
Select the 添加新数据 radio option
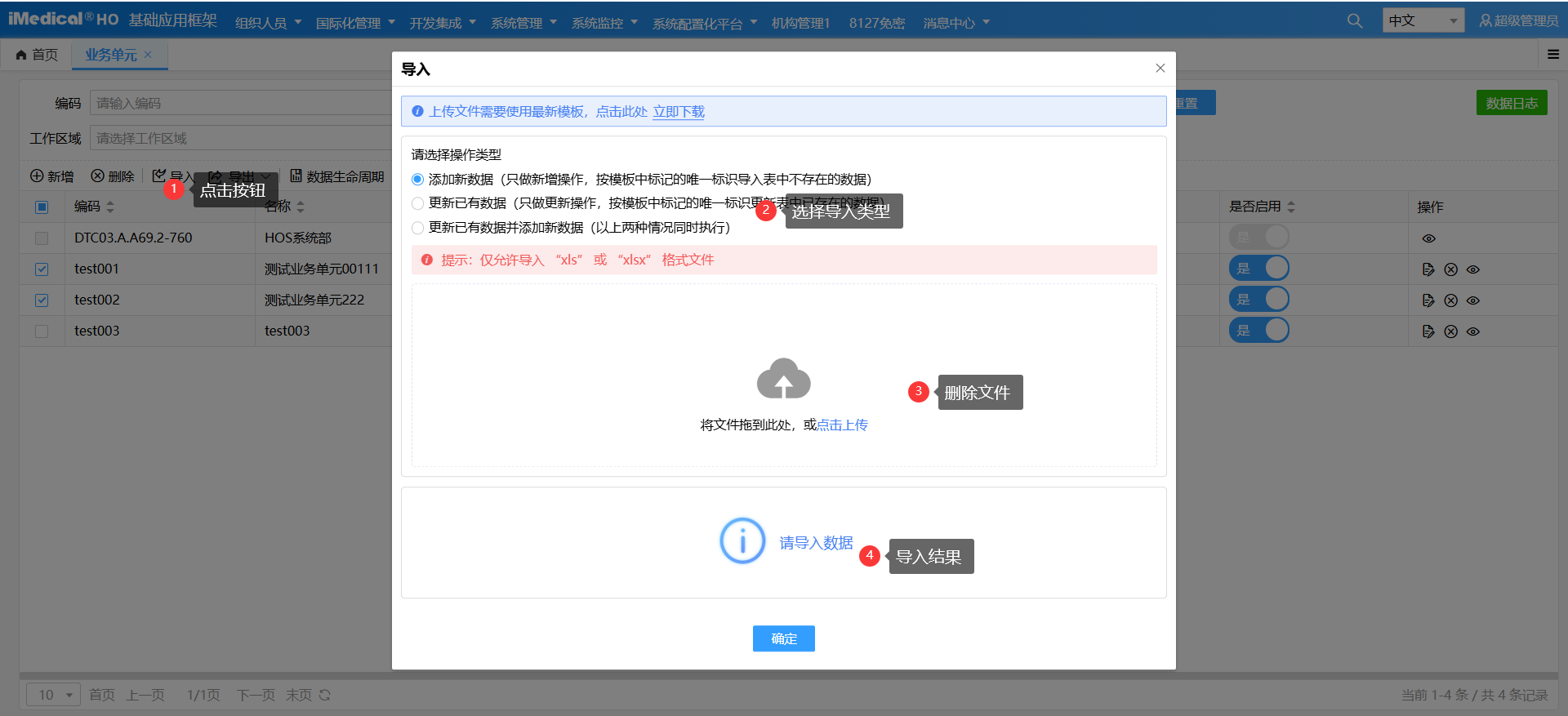click(418, 180)
